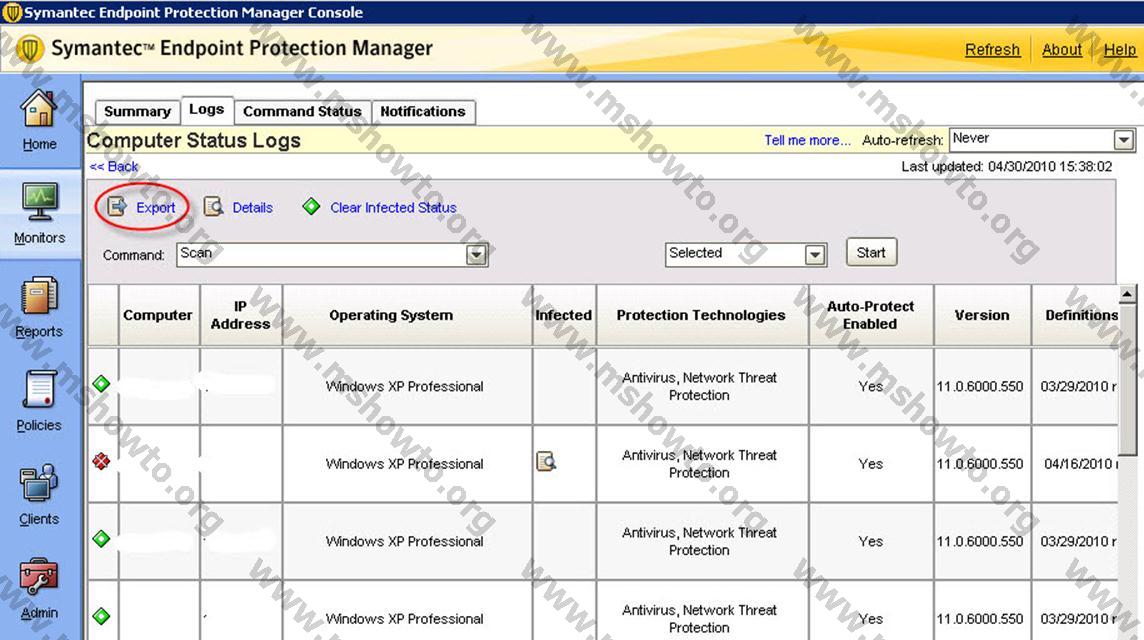Click the Symantec shield logo in header
This screenshot has width=1144, height=640.
(29, 49)
